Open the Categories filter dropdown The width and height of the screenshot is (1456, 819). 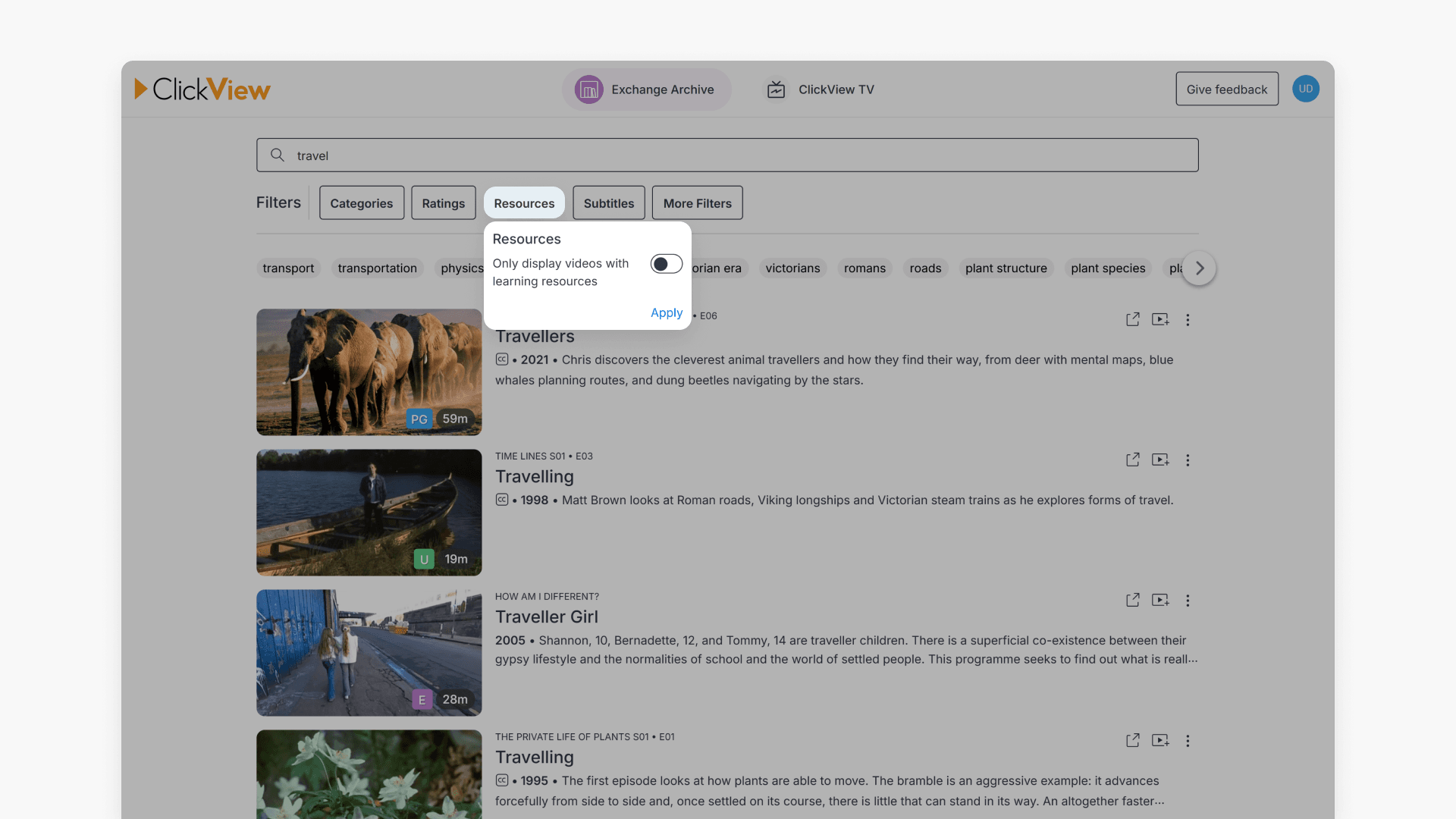coord(361,203)
